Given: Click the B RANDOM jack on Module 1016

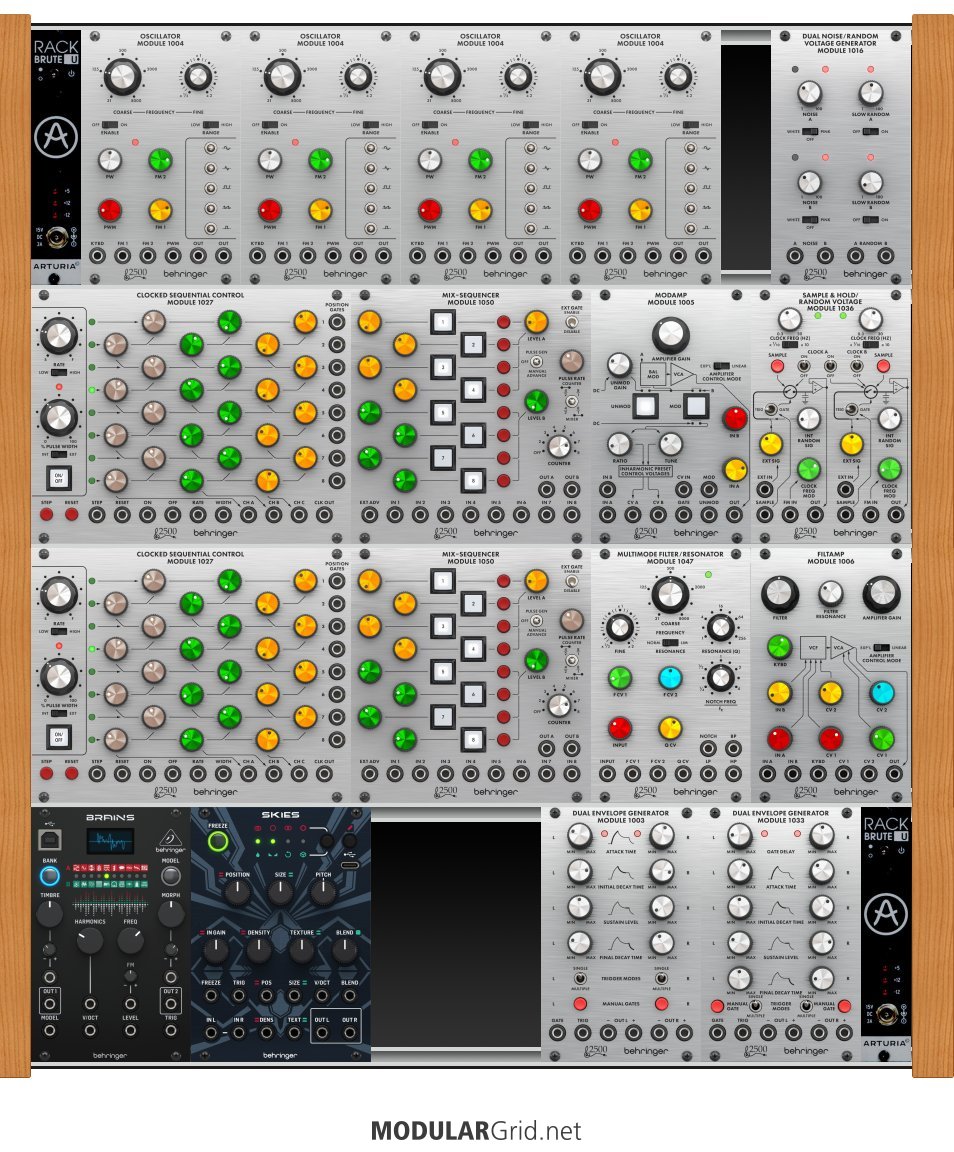Looking at the screenshot, I should point(886,256).
